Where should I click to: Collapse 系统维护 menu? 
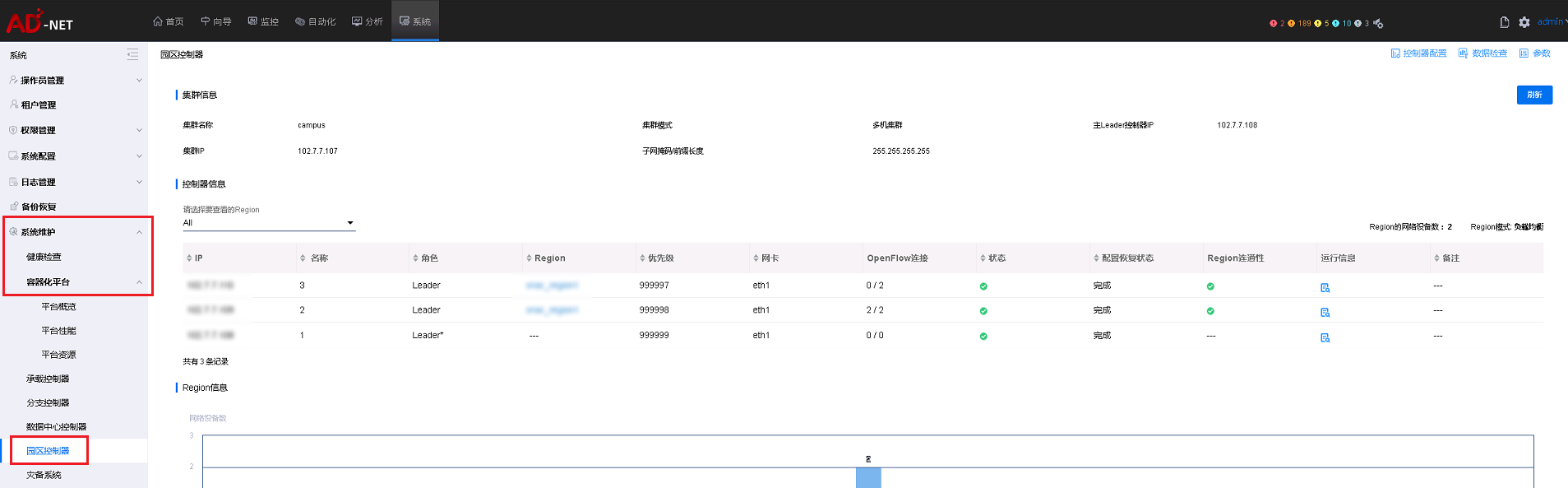pos(139,232)
